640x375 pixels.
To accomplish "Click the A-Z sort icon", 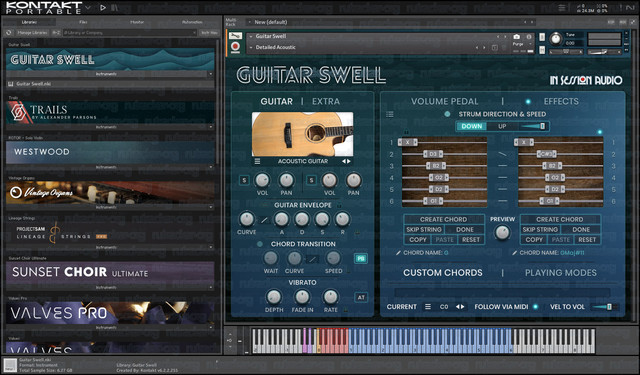I will [x=56, y=33].
